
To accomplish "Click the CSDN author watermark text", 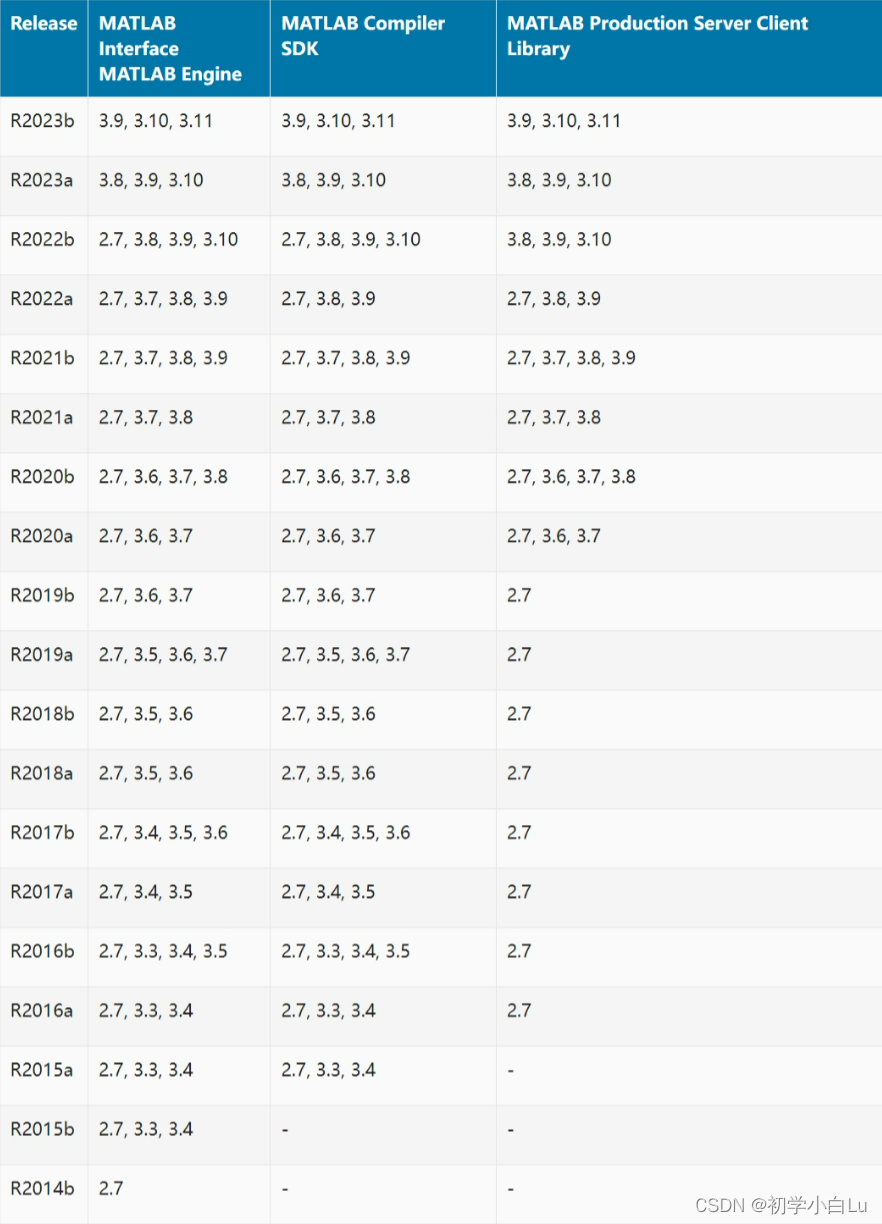I will click(x=782, y=1204).
